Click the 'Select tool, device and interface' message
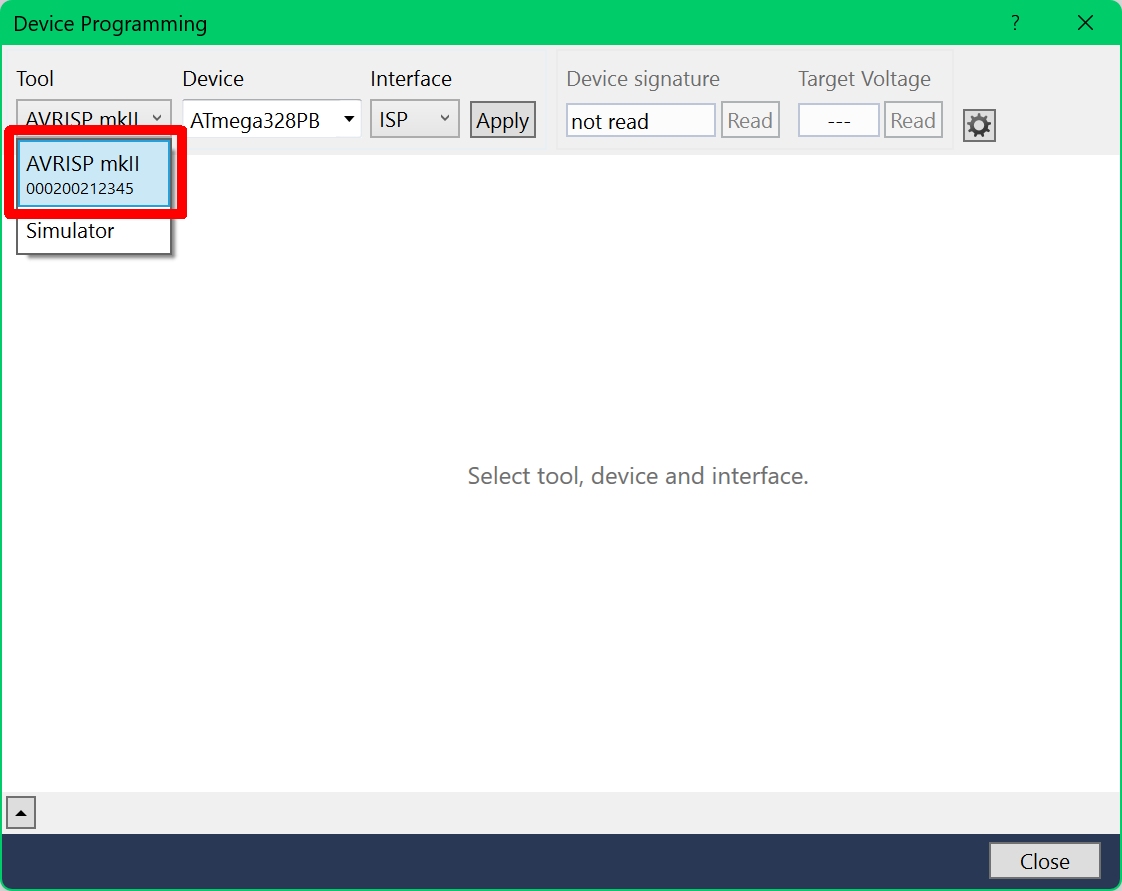 click(638, 476)
